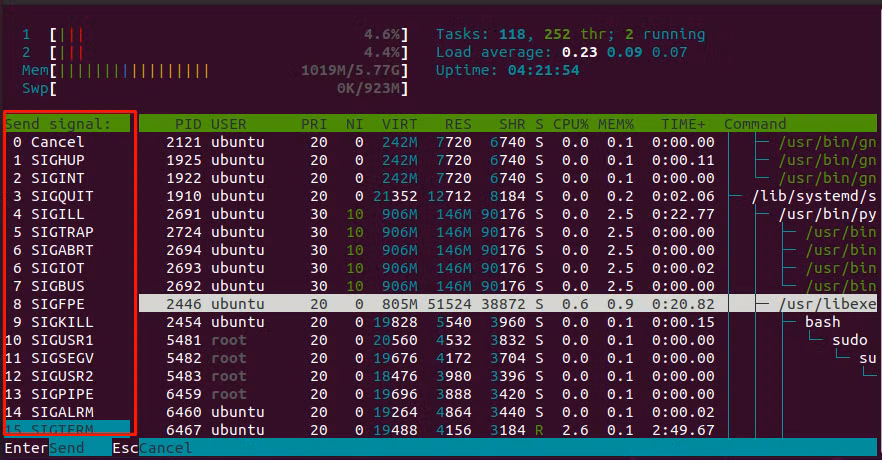882x460 pixels.
Task: Select process row with PID 2692
Action: coord(508,286)
